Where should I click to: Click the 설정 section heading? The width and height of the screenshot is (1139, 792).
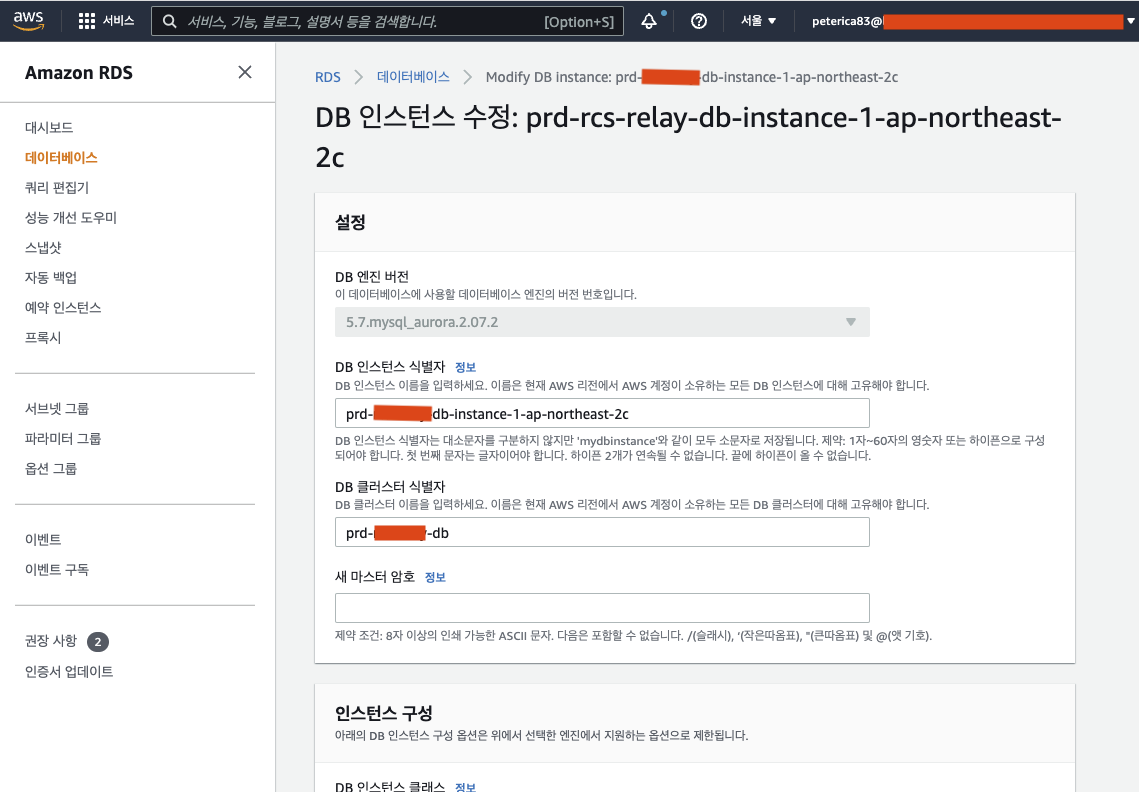coord(350,222)
